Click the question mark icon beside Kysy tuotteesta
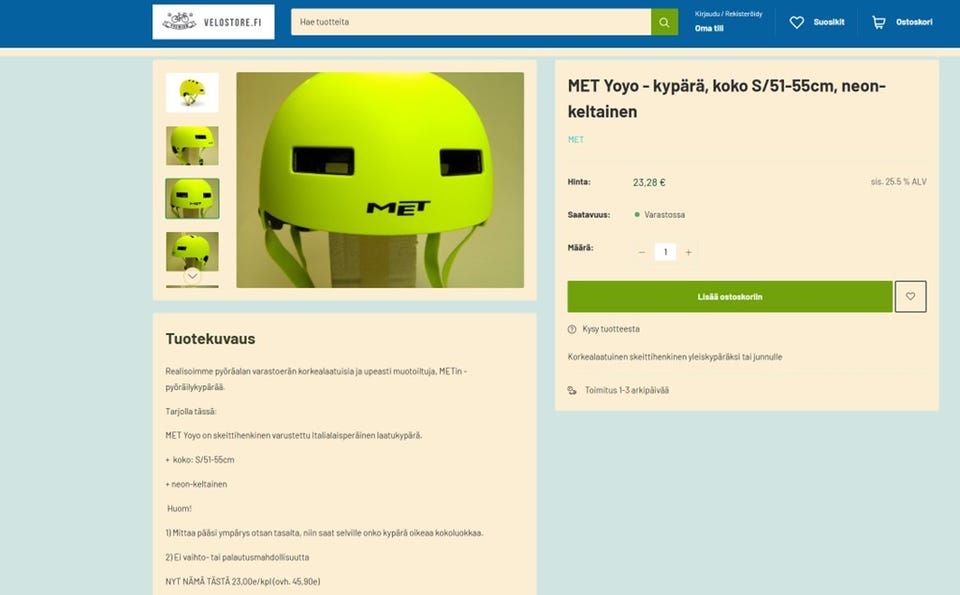960x595 pixels. (572, 329)
